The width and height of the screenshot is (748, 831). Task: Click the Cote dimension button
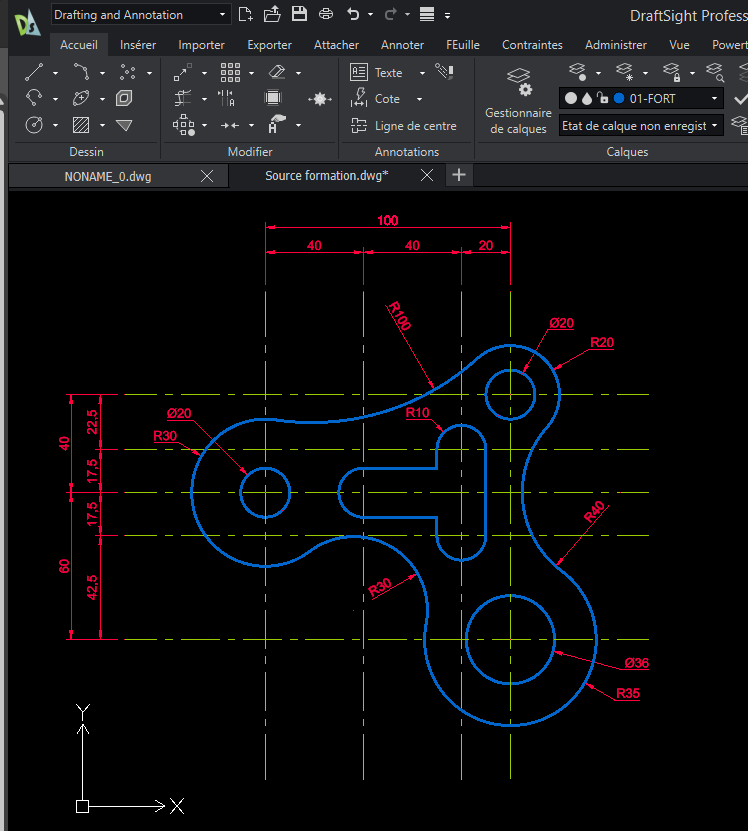tap(376, 99)
